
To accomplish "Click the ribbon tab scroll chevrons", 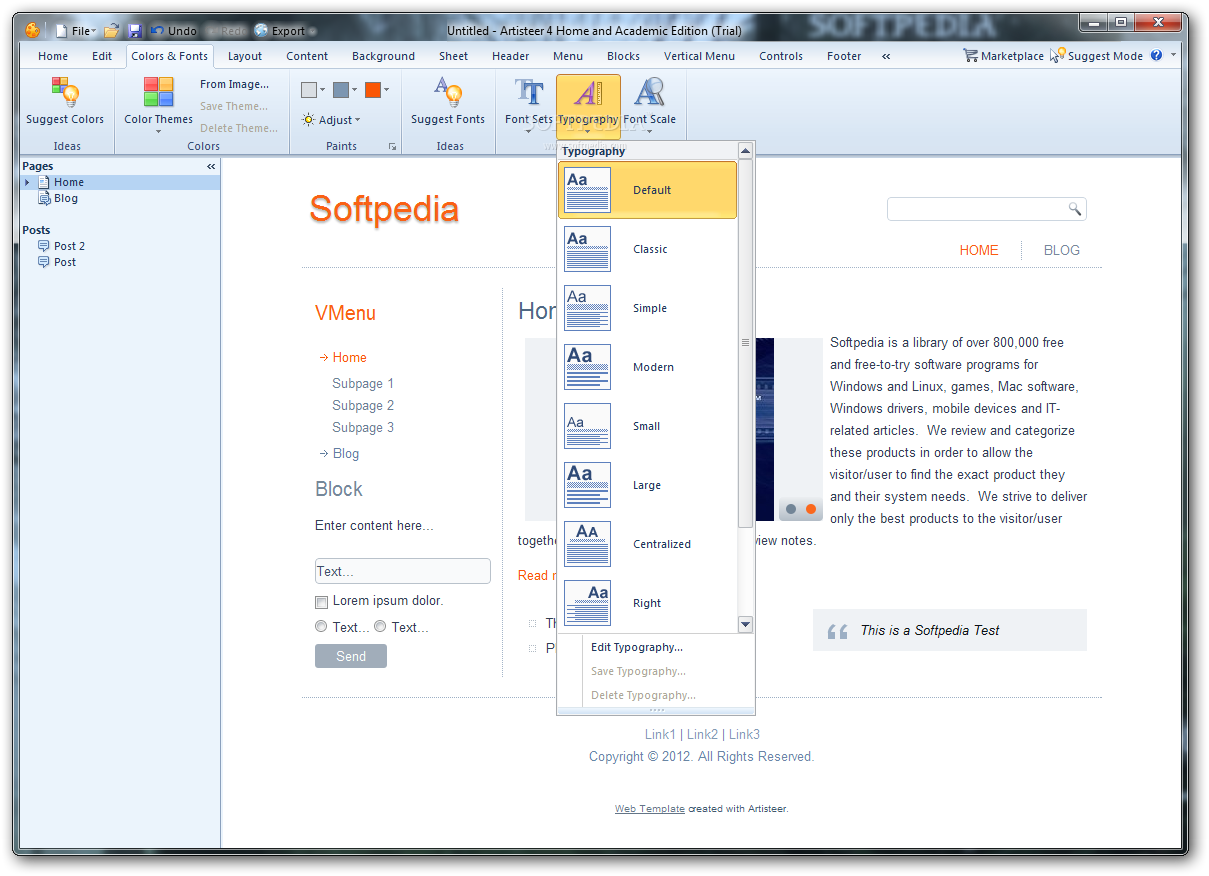I will [x=886, y=56].
